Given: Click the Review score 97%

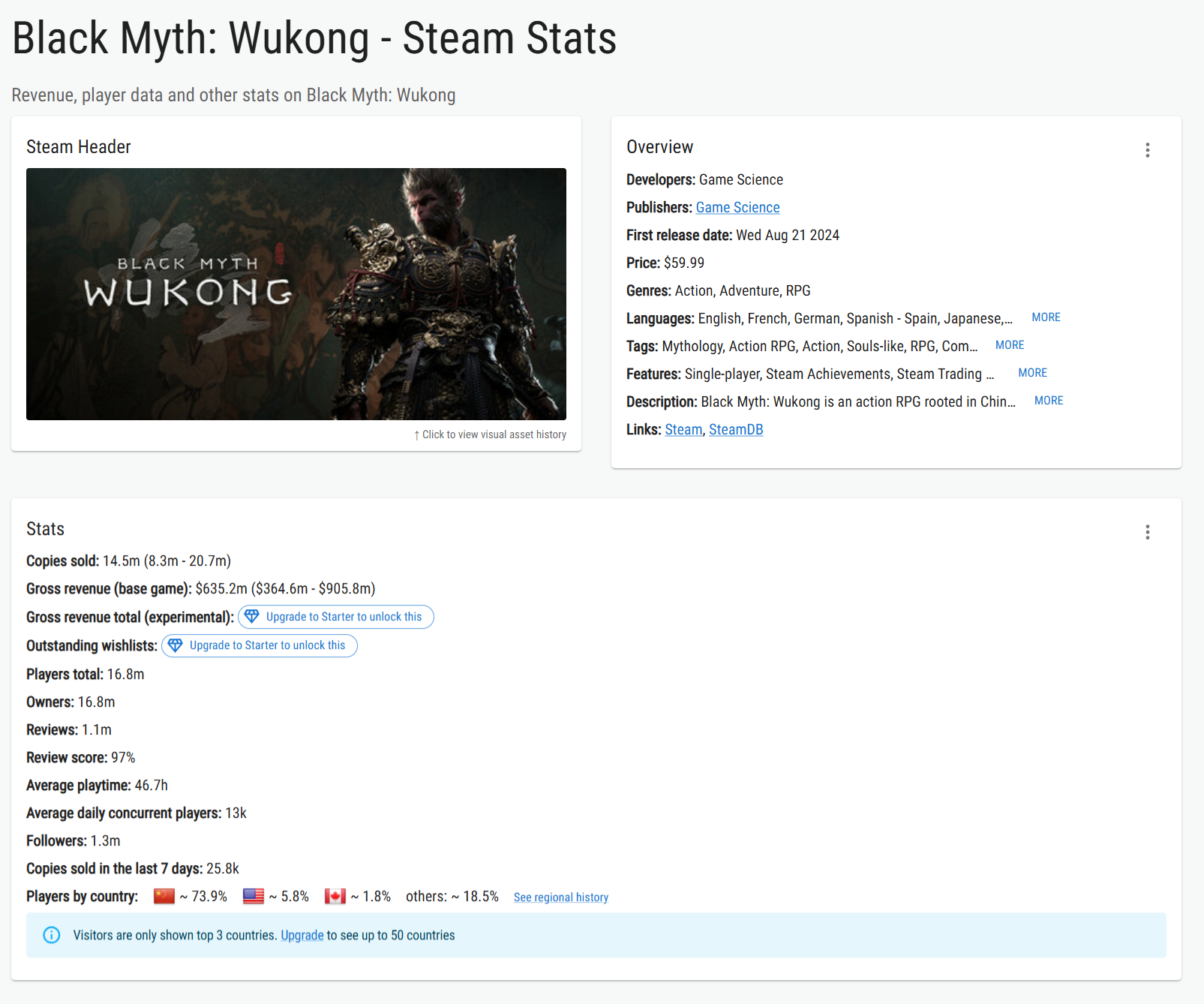Looking at the screenshot, I should 123,758.
